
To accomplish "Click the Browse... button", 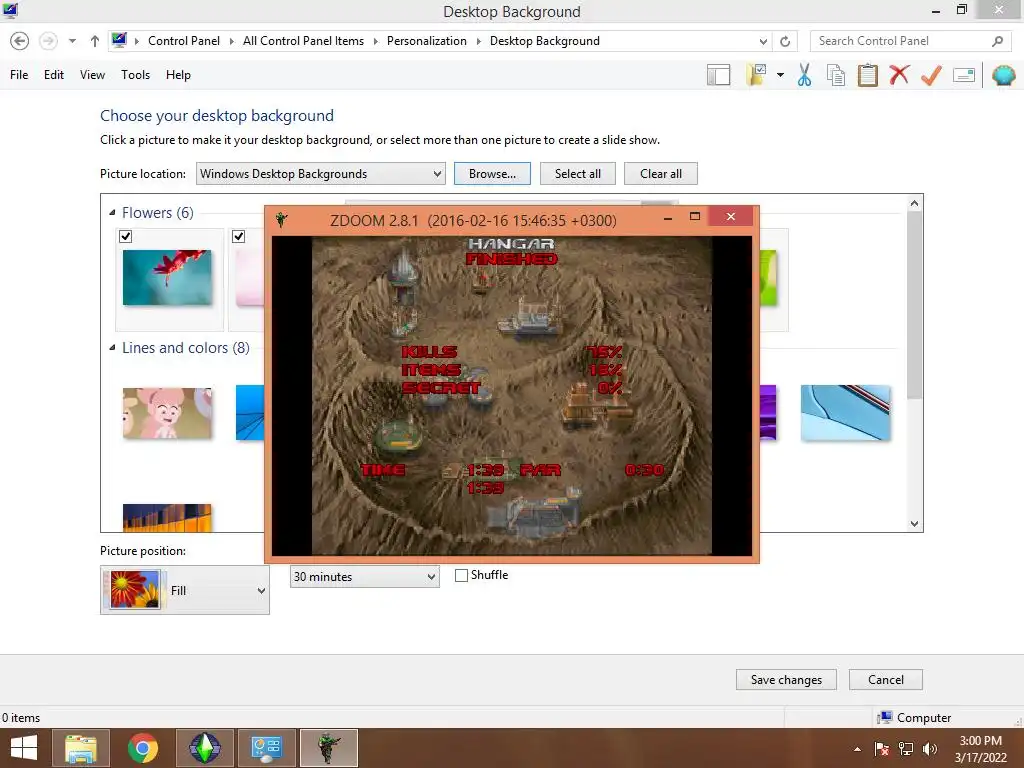I will pyautogui.click(x=492, y=174).
